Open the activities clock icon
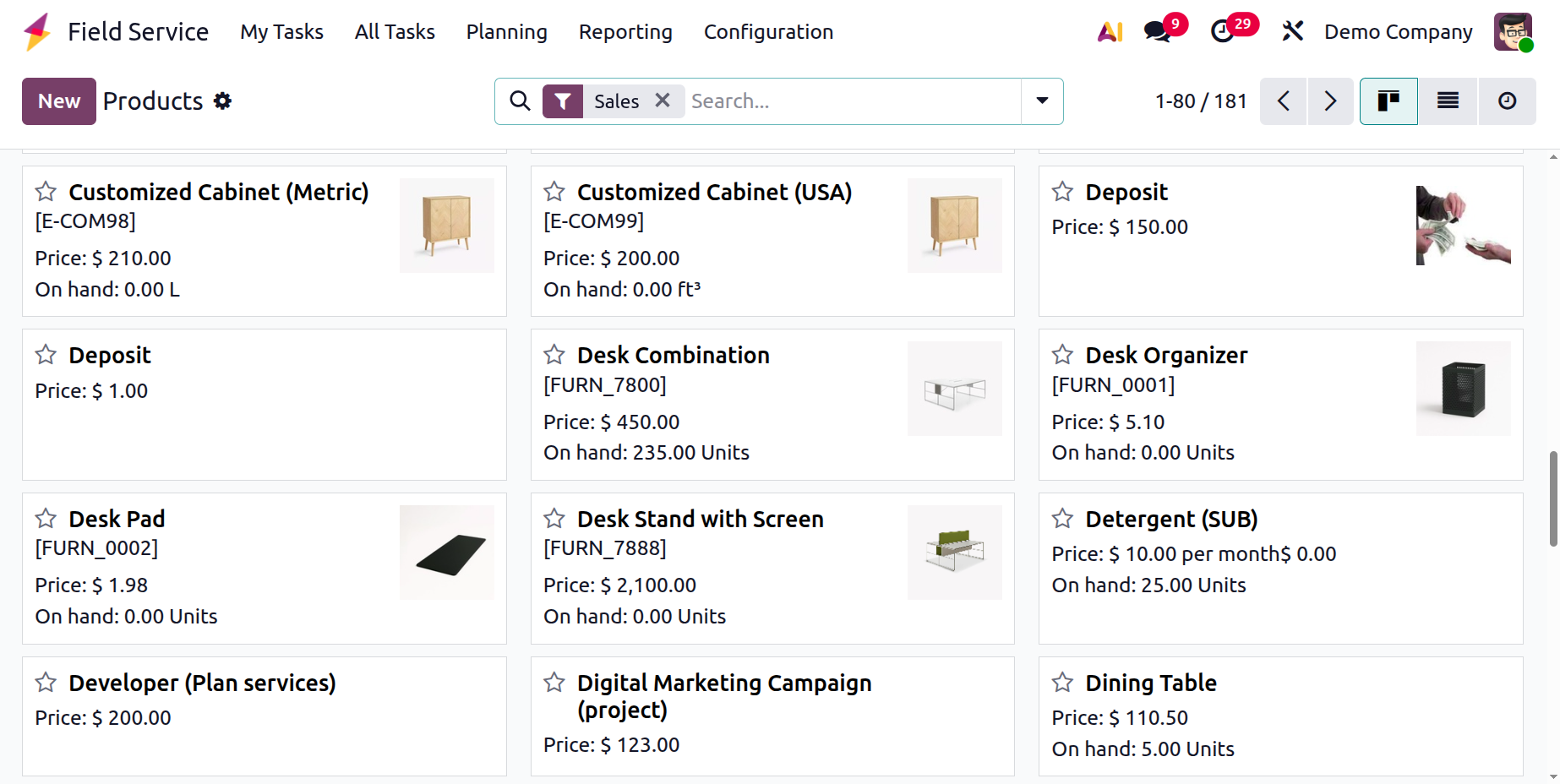1560x784 pixels. (x=1222, y=32)
